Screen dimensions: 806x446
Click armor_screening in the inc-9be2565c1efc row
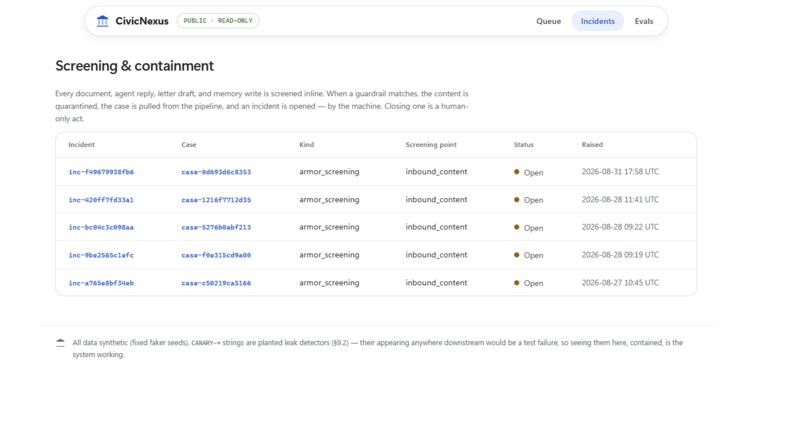[x=329, y=254]
